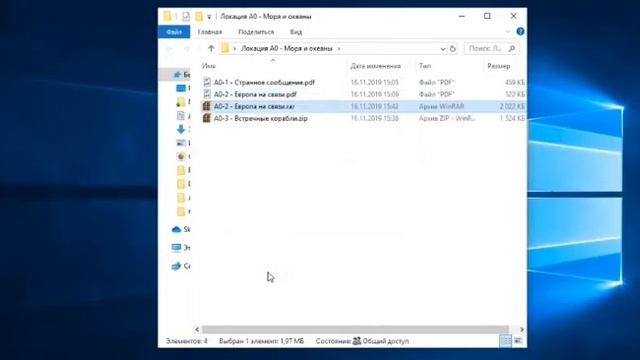Click the 459 КБ size cell
This screenshot has height=360, width=640.
click(x=515, y=82)
